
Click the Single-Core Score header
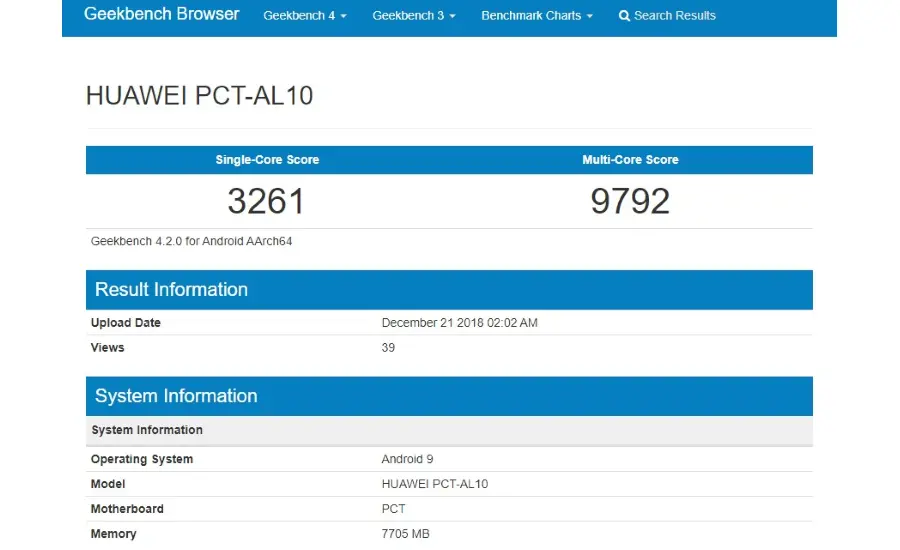pyautogui.click(x=267, y=160)
